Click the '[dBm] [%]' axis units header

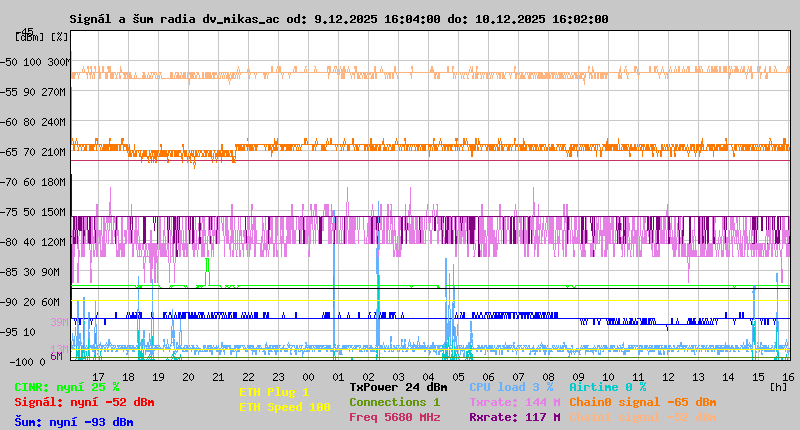point(41,37)
